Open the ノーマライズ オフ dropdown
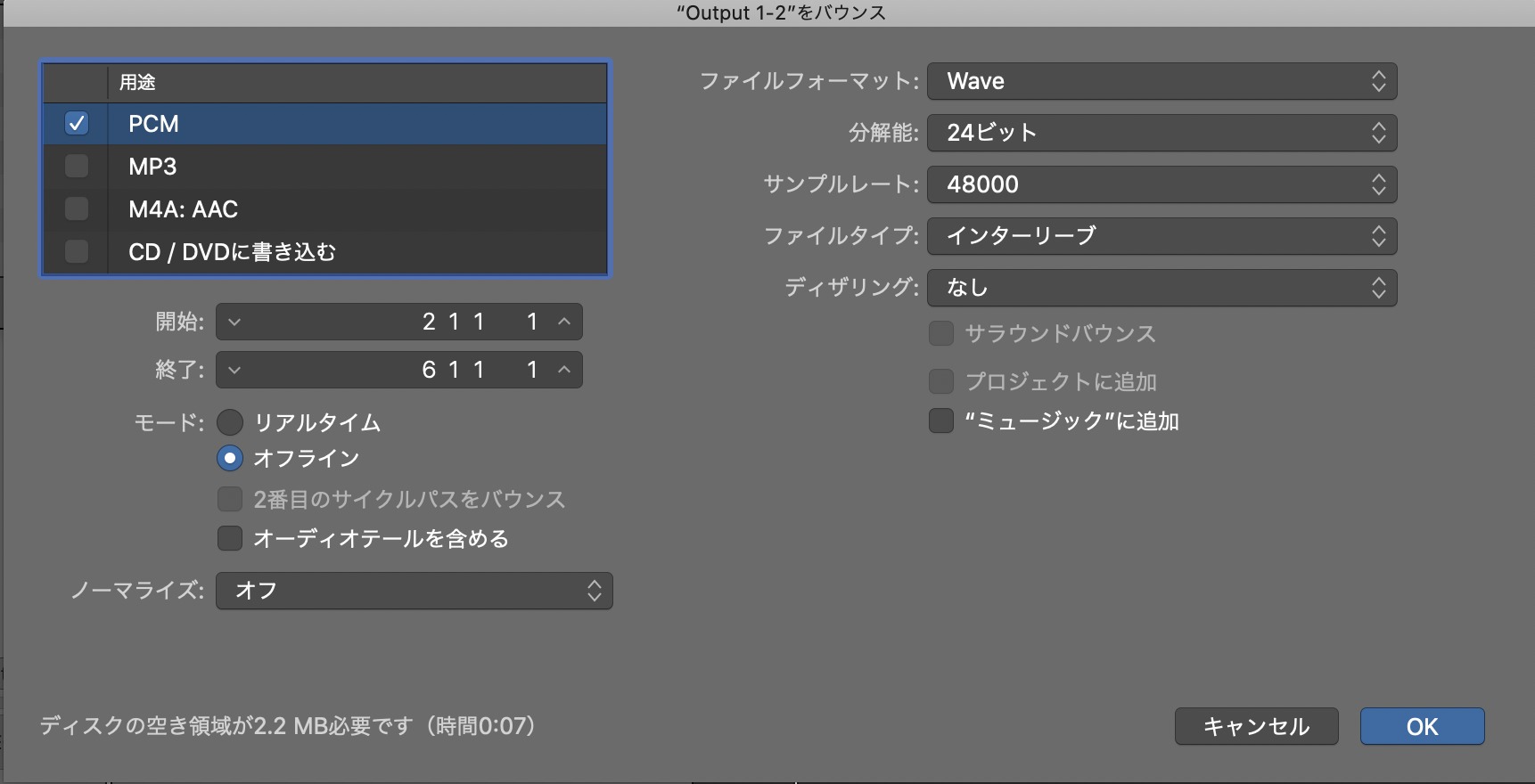Image resolution: width=1535 pixels, height=784 pixels. pyautogui.click(x=415, y=591)
